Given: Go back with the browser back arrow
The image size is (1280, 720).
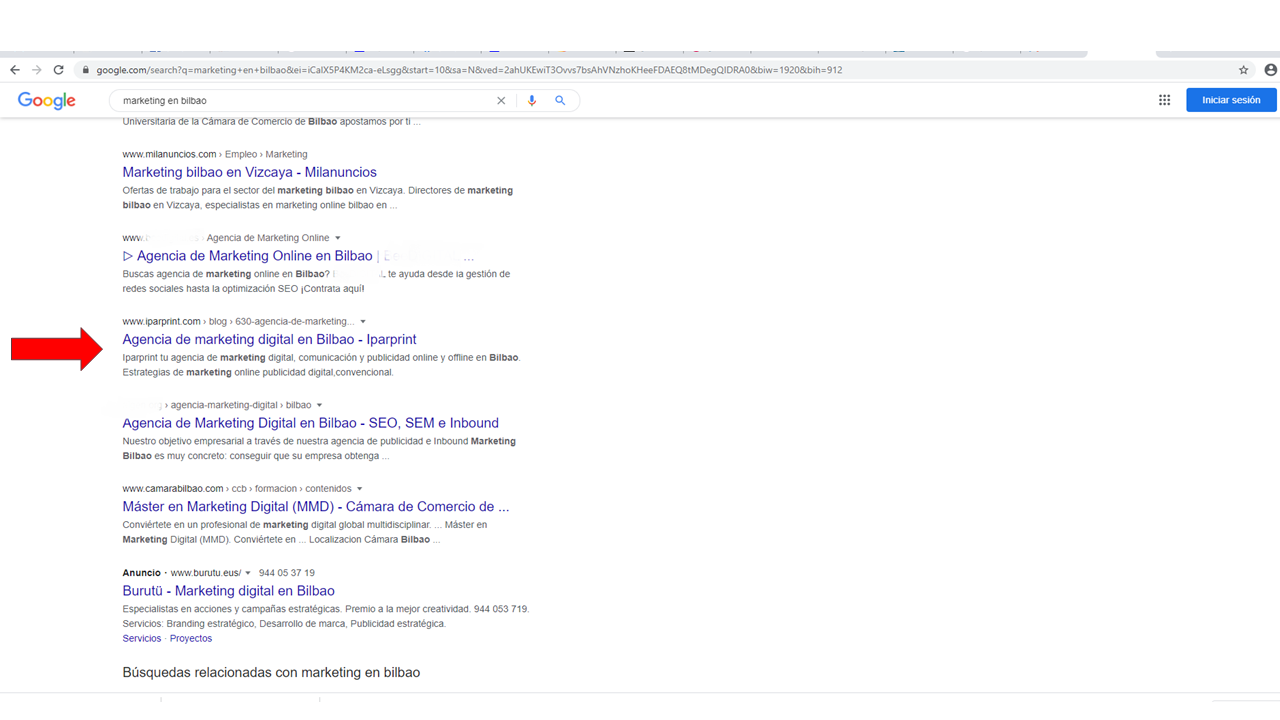Looking at the screenshot, I should coord(14,70).
